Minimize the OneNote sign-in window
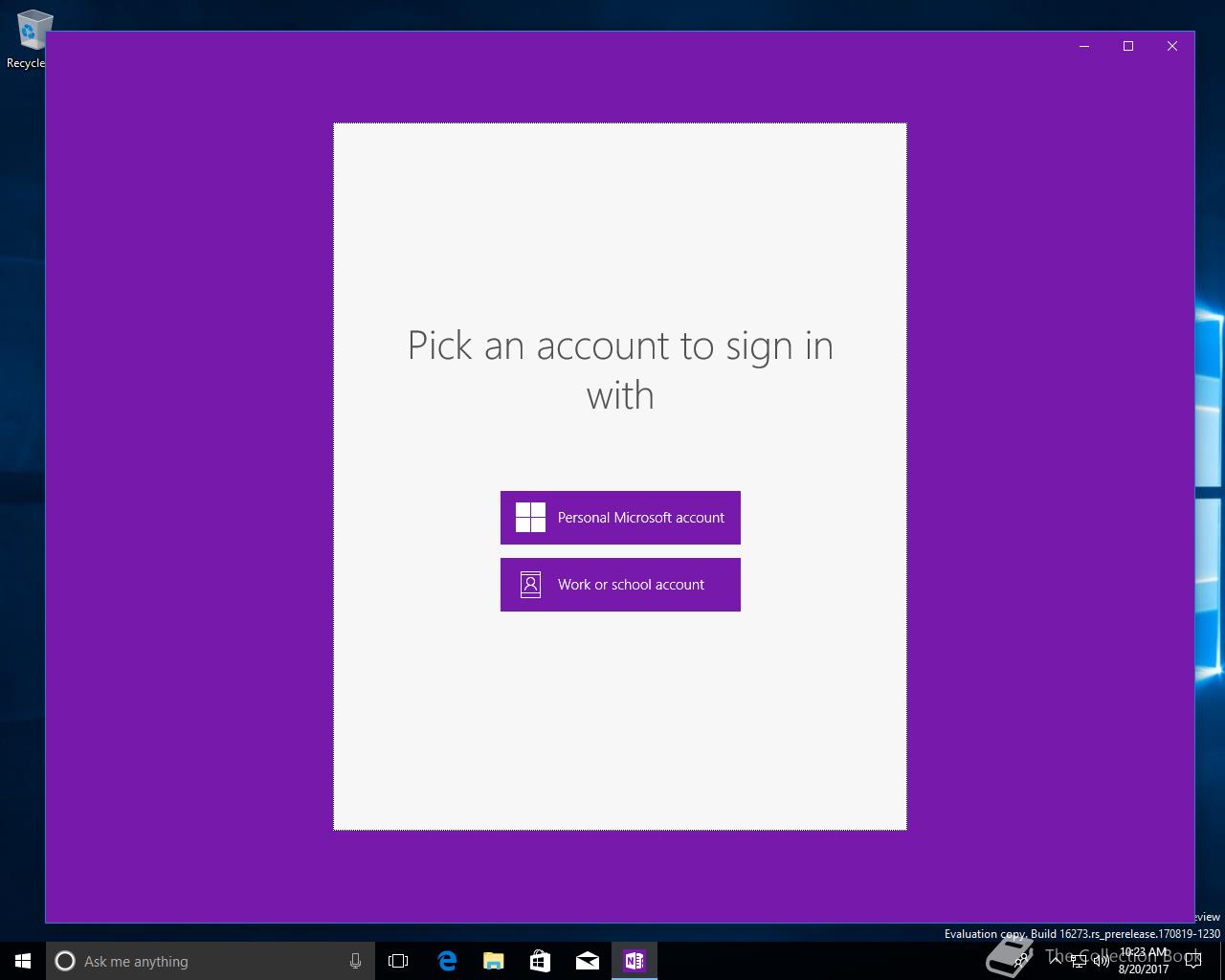Screen dimensions: 1225x980 tap(1084, 46)
